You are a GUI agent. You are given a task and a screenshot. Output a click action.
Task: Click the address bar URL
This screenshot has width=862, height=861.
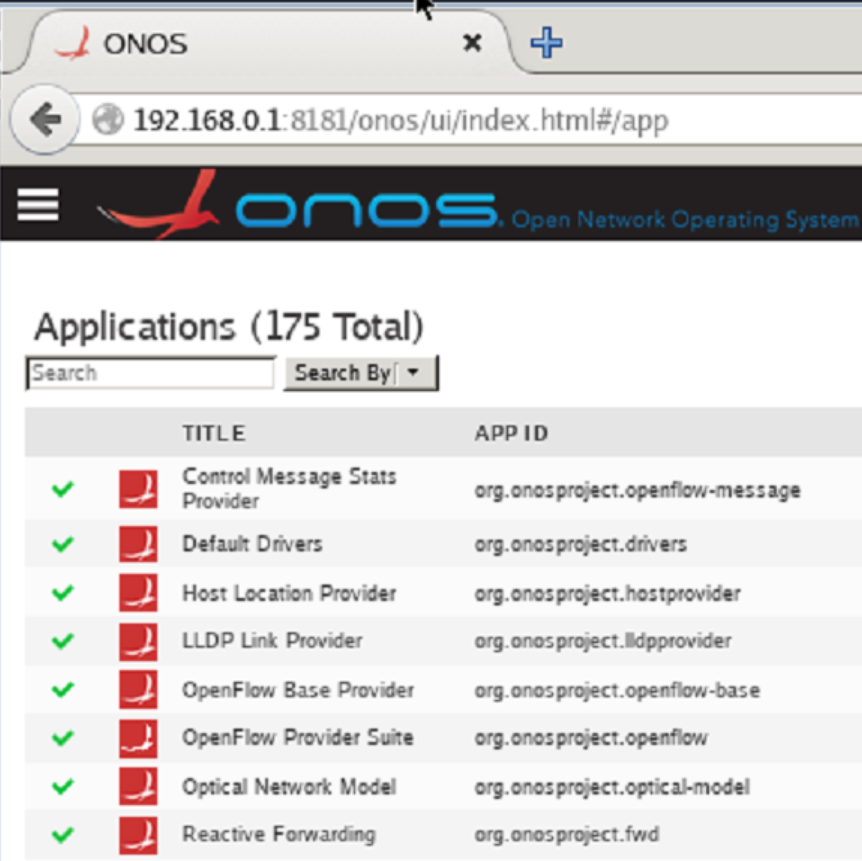click(x=401, y=120)
